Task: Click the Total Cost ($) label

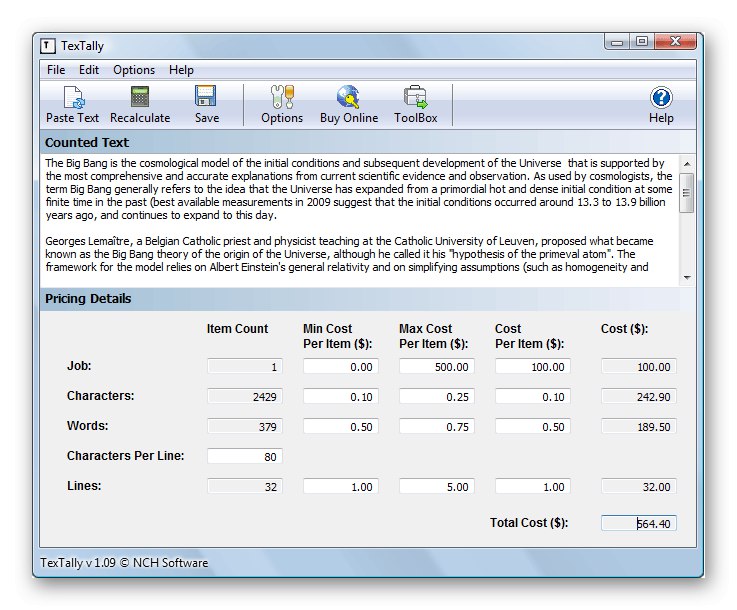Action: pos(529,523)
